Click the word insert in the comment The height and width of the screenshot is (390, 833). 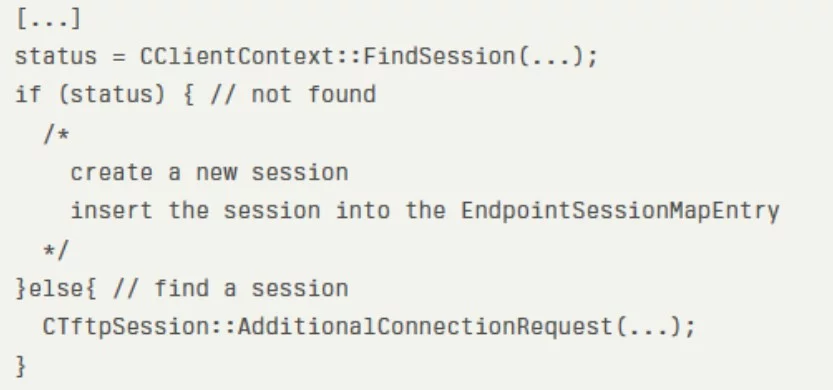click(112, 210)
